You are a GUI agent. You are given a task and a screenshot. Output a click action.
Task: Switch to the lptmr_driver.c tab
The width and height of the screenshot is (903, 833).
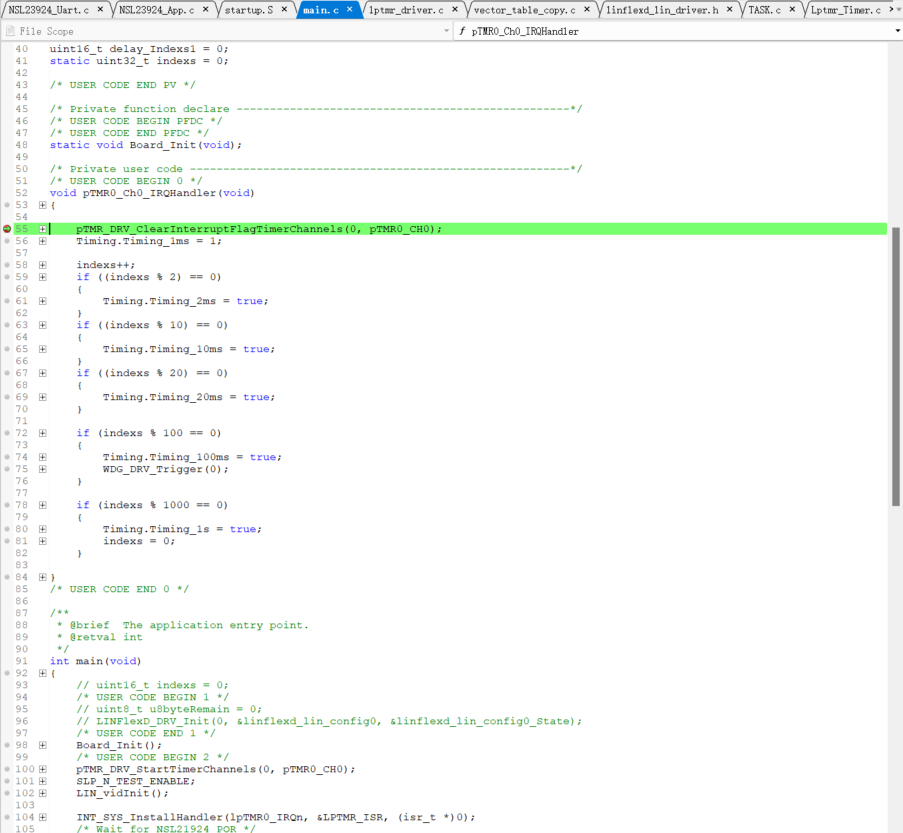(x=406, y=10)
